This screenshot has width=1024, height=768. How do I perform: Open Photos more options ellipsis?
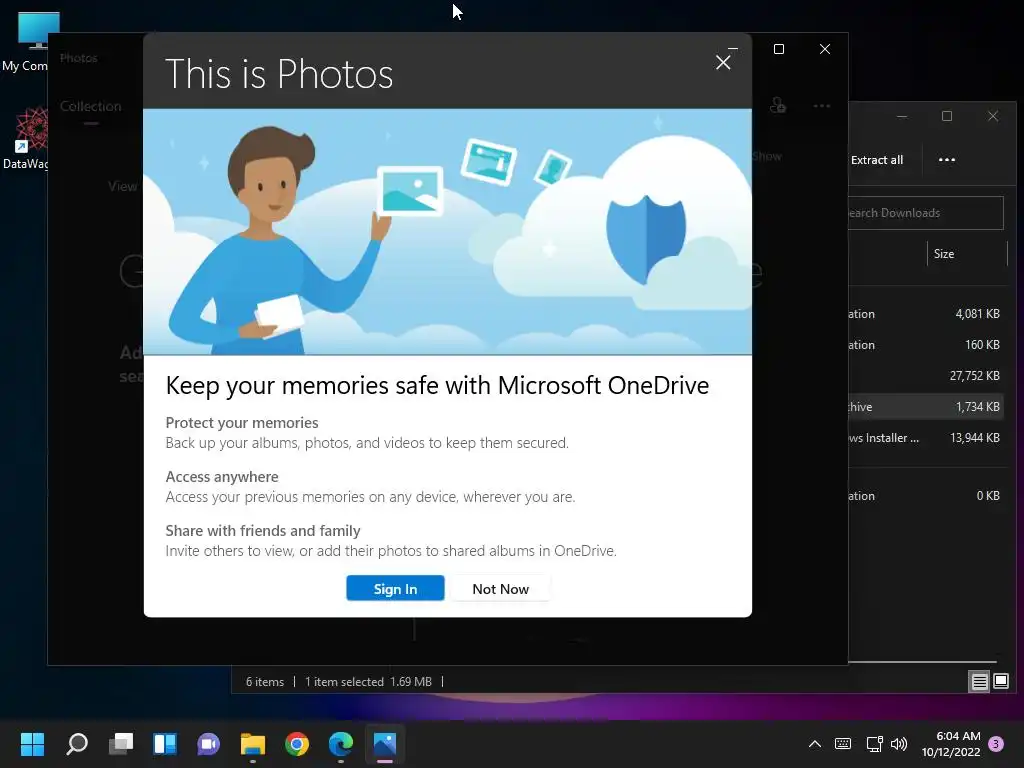click(x=822, y=106)
